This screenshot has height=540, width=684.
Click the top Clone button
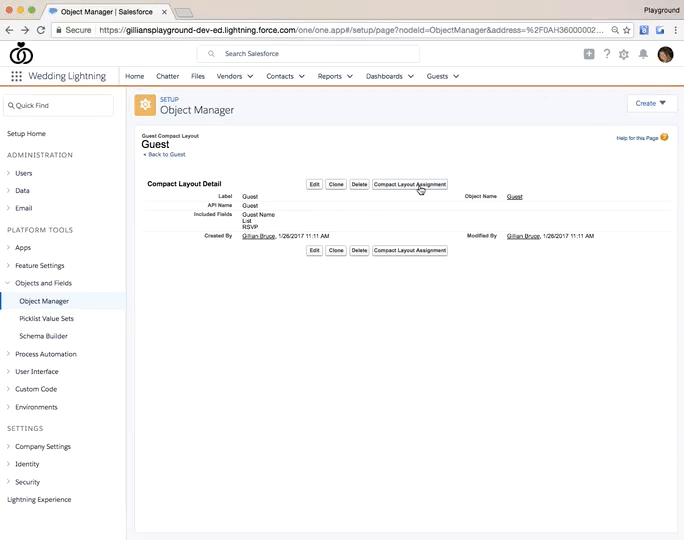336,185
